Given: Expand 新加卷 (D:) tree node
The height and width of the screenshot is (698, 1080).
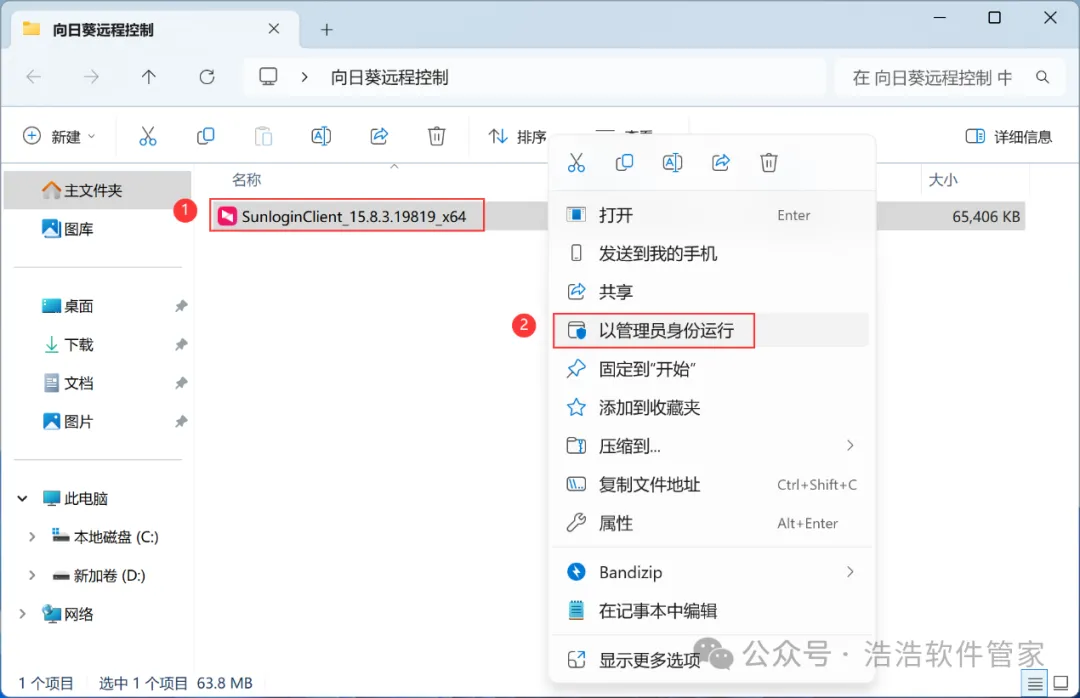Looking at the screenshot, I should pos(32,575).
